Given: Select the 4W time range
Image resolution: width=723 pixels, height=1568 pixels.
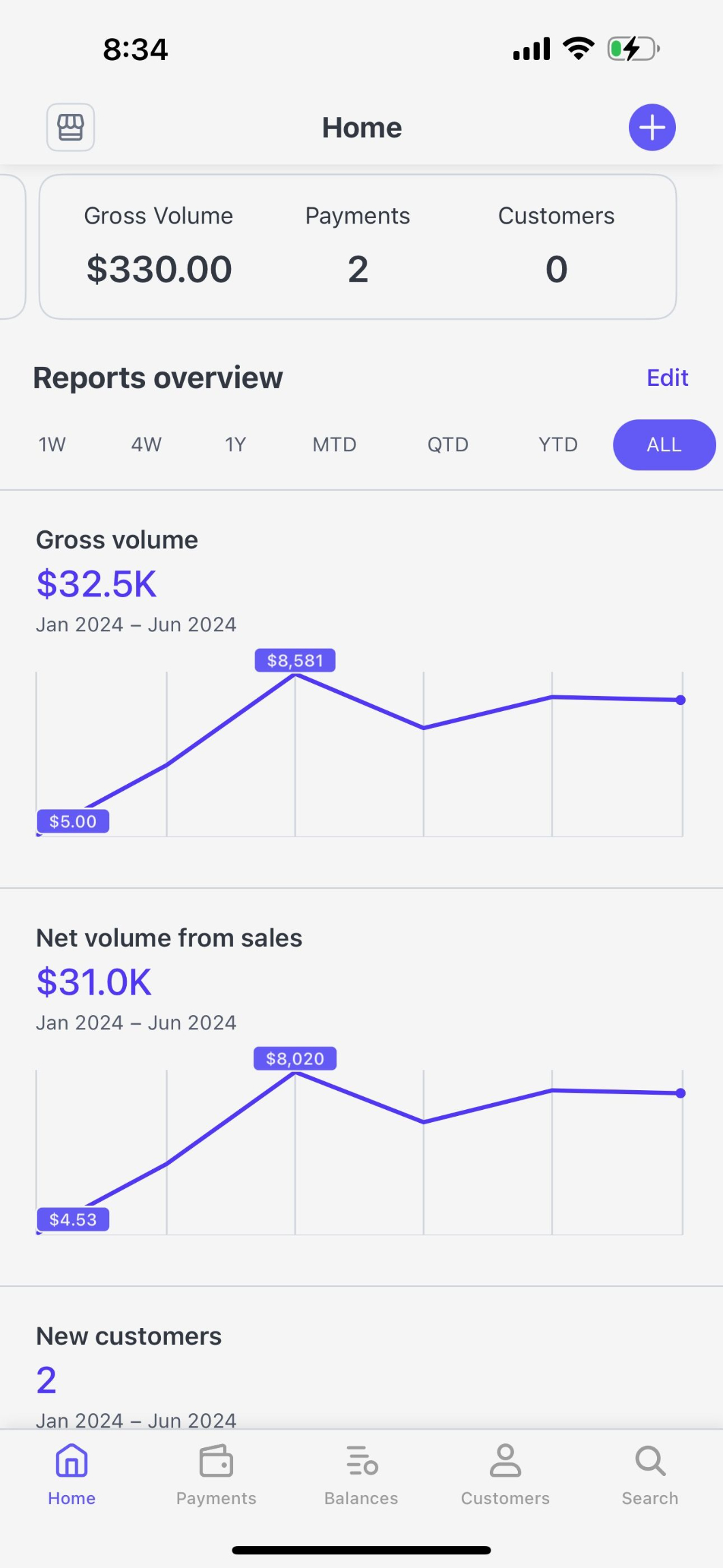Looking at the screenshot, I should (147, 444).
